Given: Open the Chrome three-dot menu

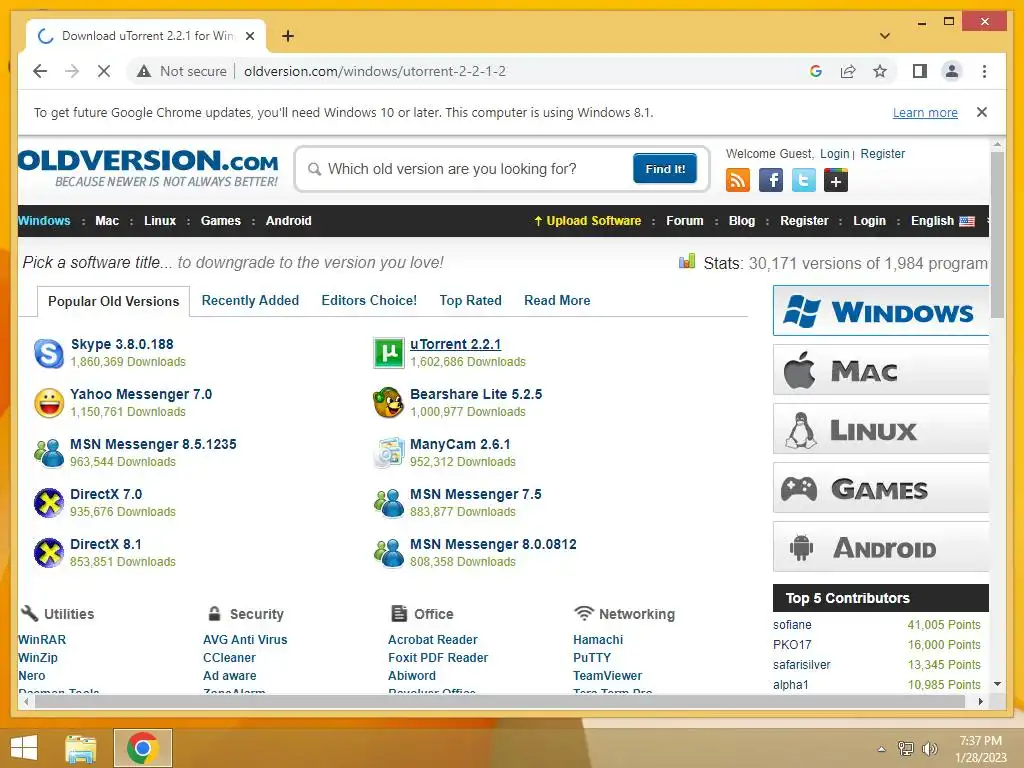Looking at the screenshot, I should click(984, 71).
